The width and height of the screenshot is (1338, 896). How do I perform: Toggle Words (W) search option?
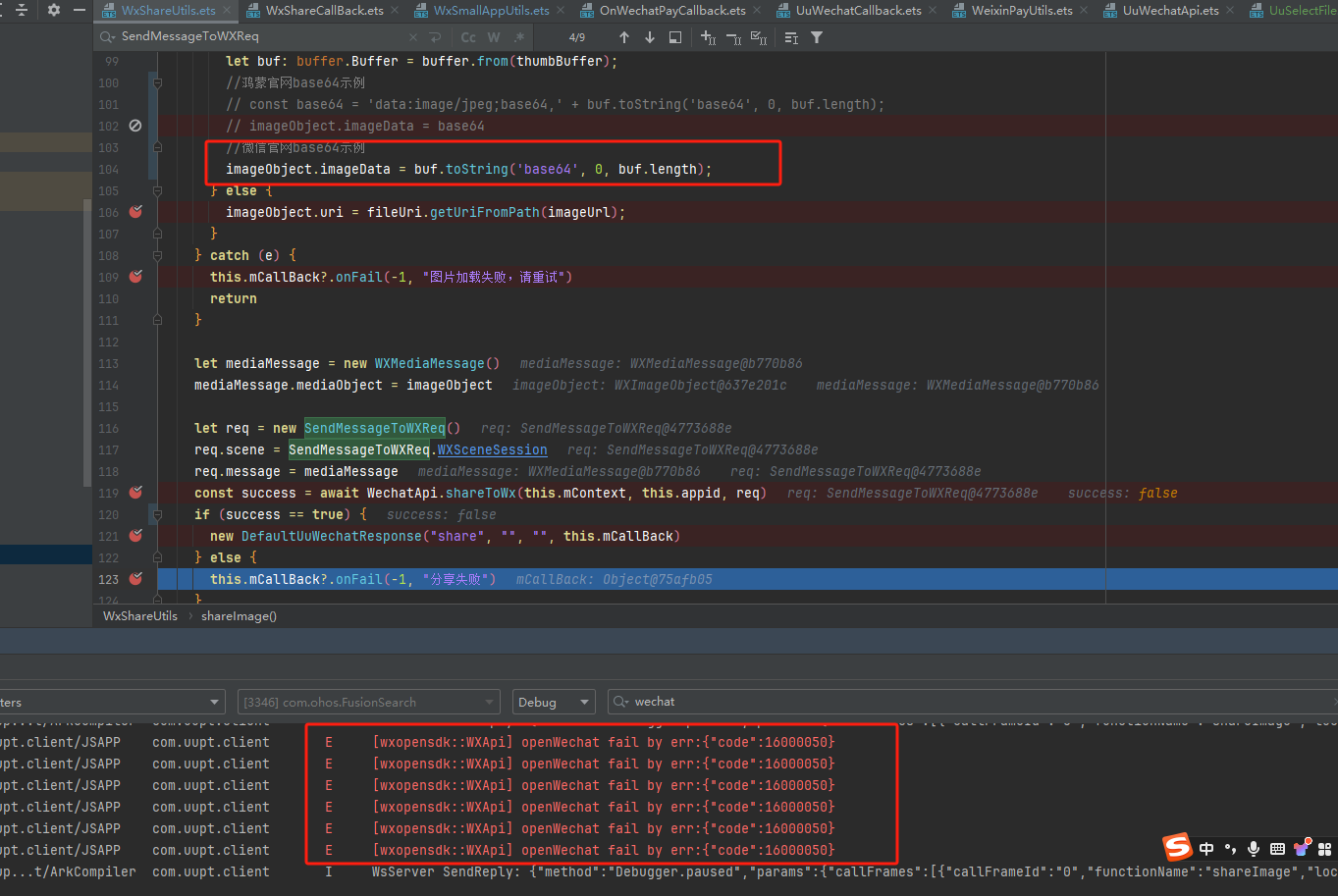click(x=494, y=37)
